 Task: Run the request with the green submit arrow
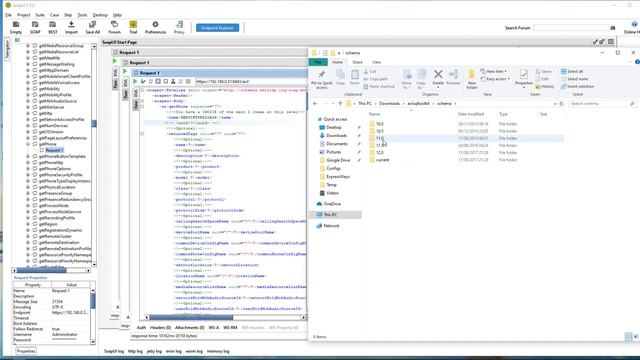[x=135, y=82]
